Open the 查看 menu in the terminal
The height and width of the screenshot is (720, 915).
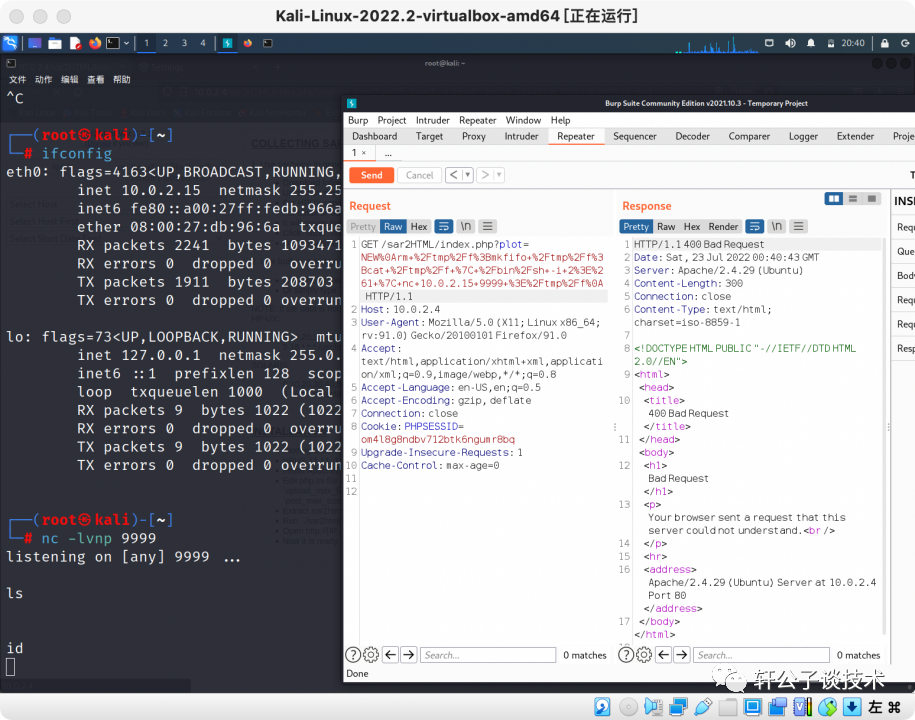pos(96,79)
